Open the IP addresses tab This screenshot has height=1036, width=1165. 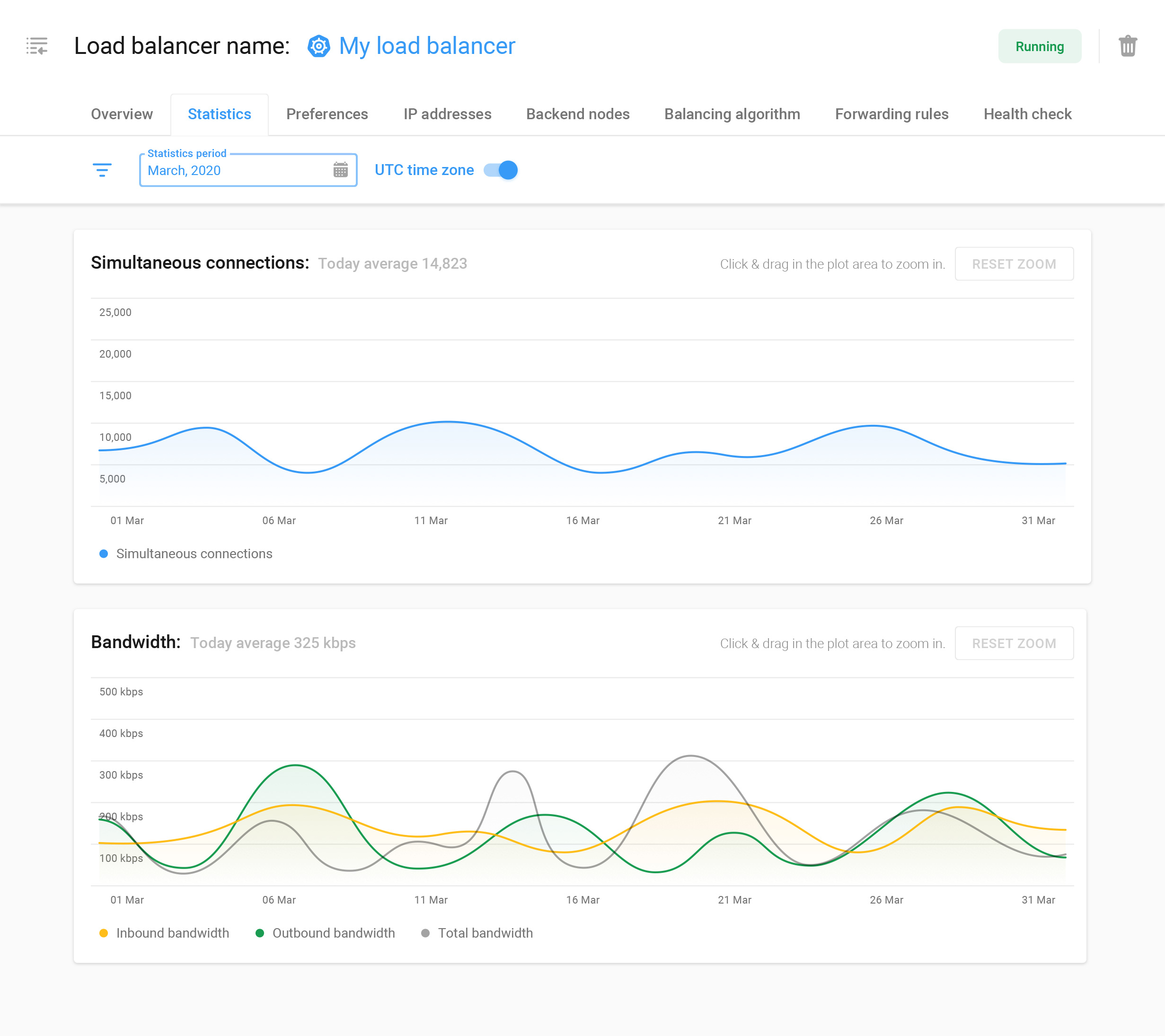(448, 114)
